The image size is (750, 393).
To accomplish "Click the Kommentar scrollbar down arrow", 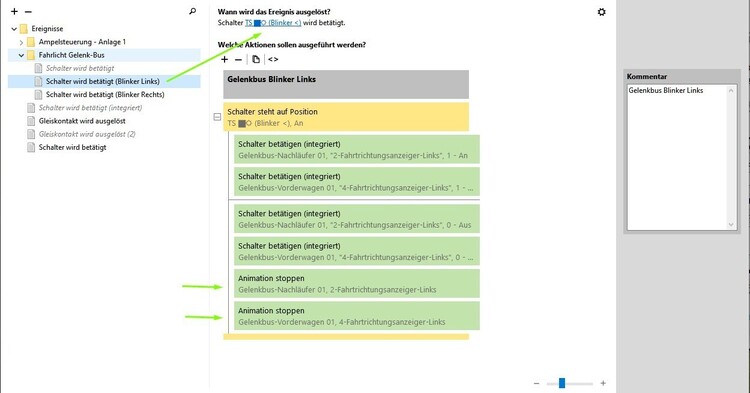I will (x=731, y=225).
